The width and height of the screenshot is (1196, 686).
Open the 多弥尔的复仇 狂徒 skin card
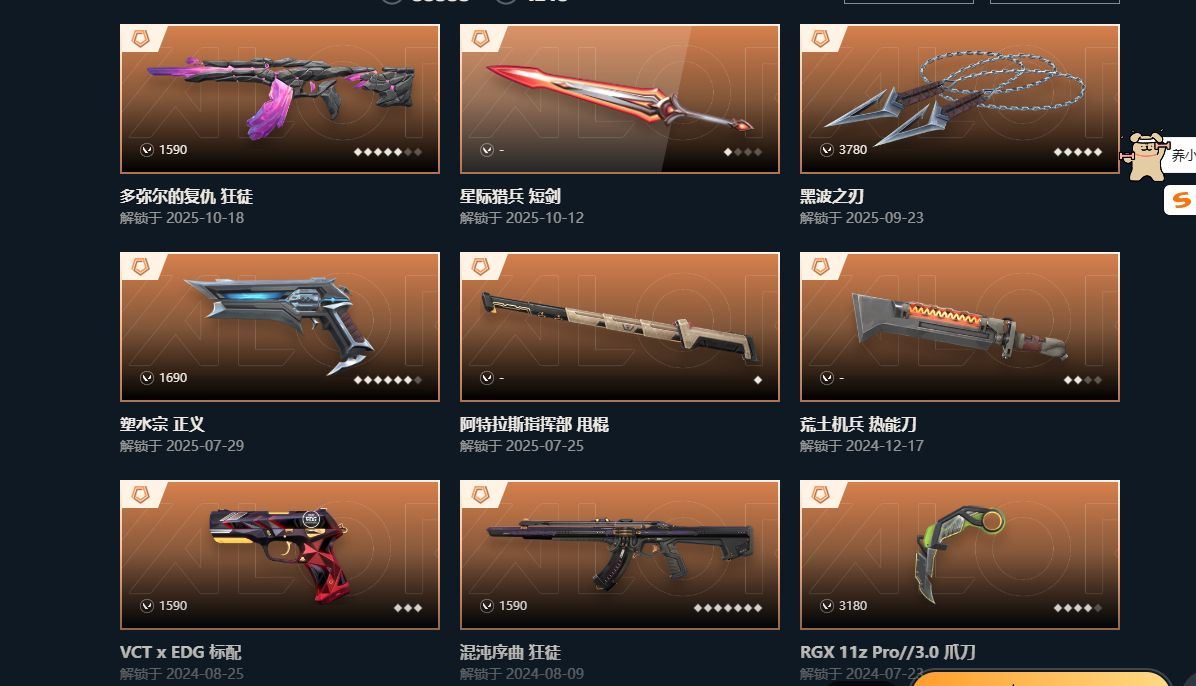[280, 99]
